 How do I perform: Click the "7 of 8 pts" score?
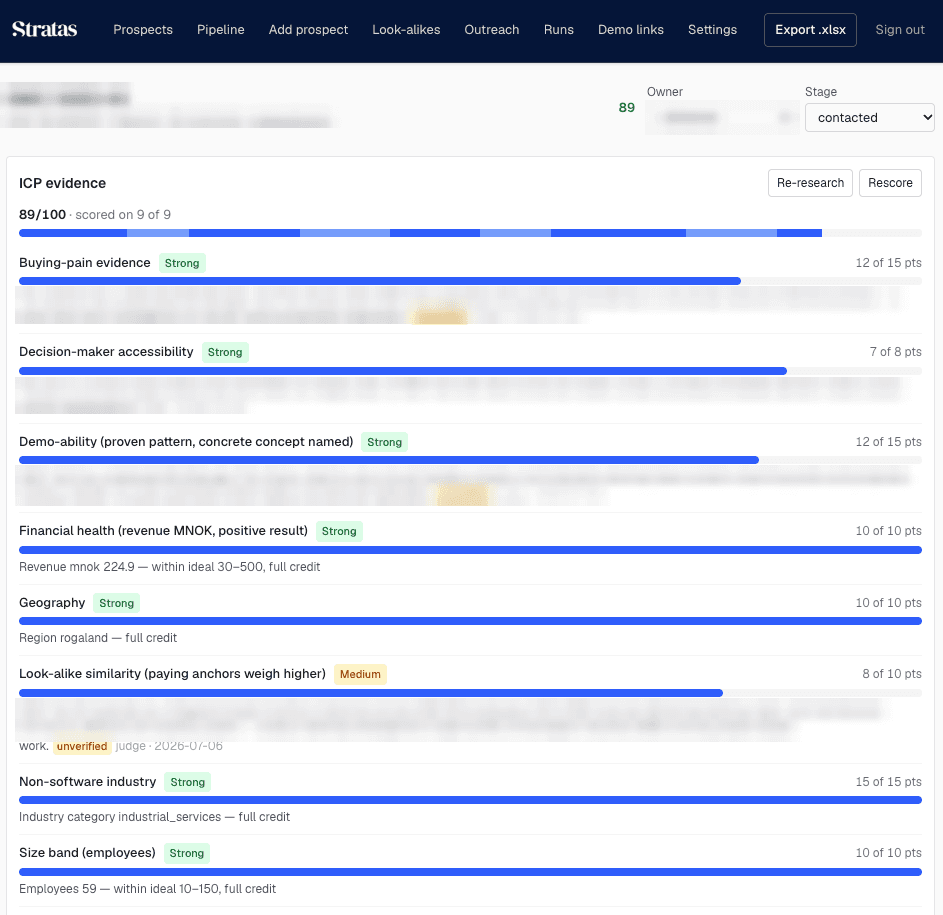895,352
